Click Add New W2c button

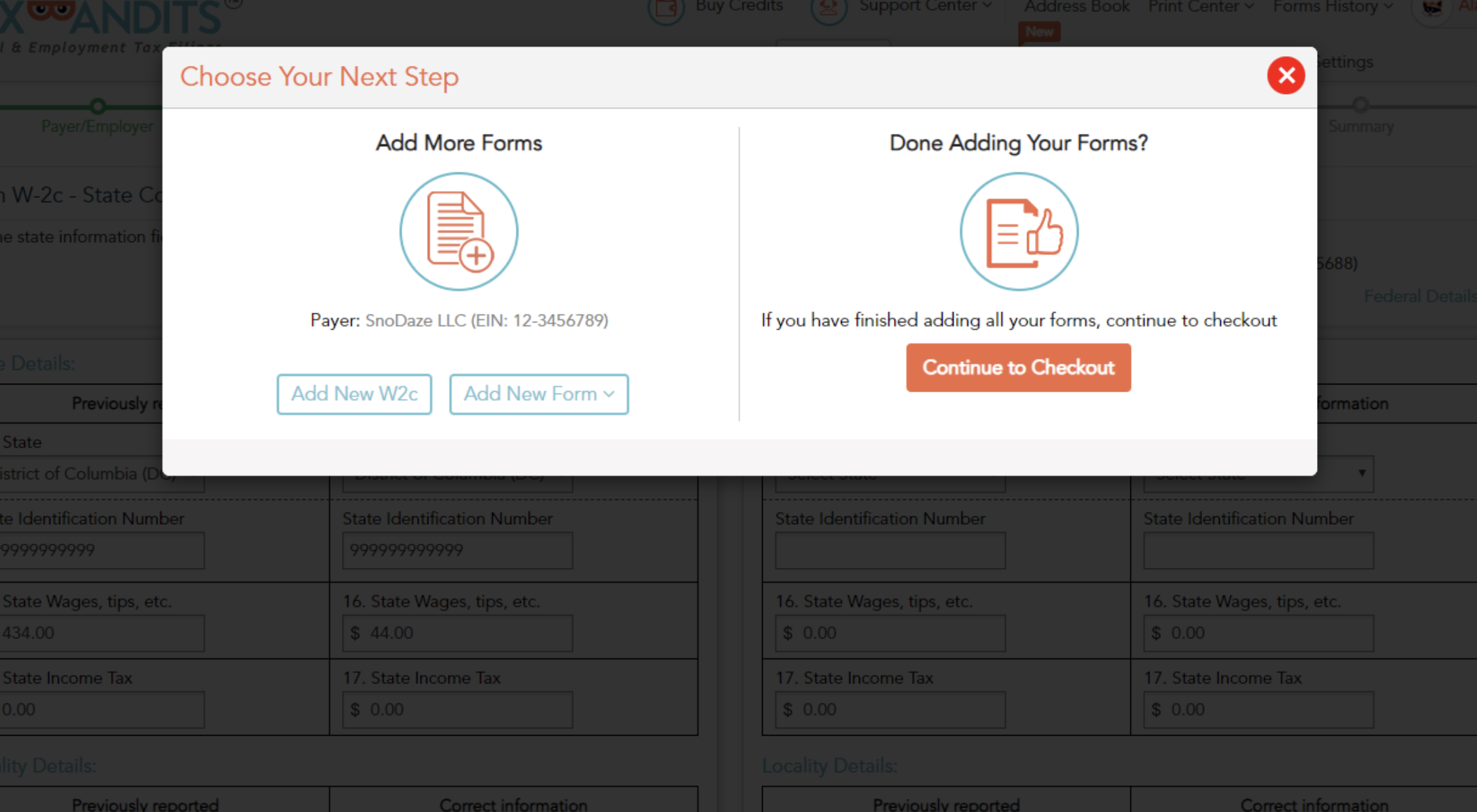point(354,394)
